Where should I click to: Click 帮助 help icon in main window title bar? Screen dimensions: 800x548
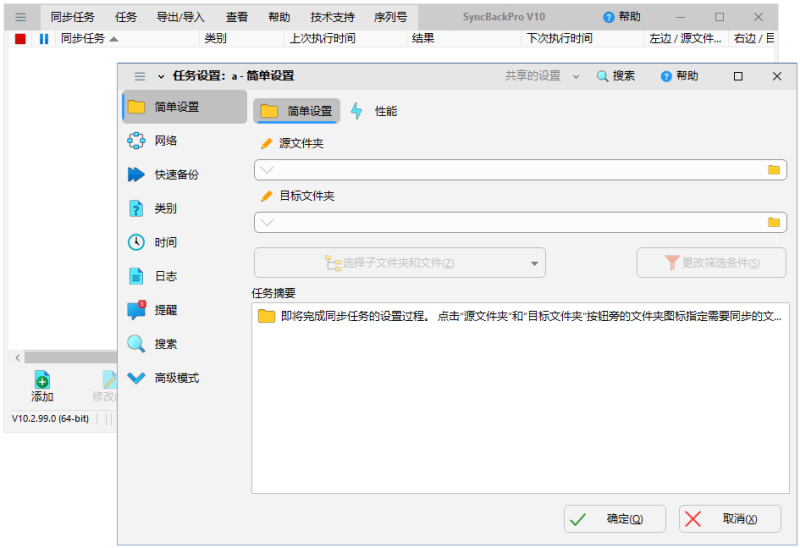(622, 17)
